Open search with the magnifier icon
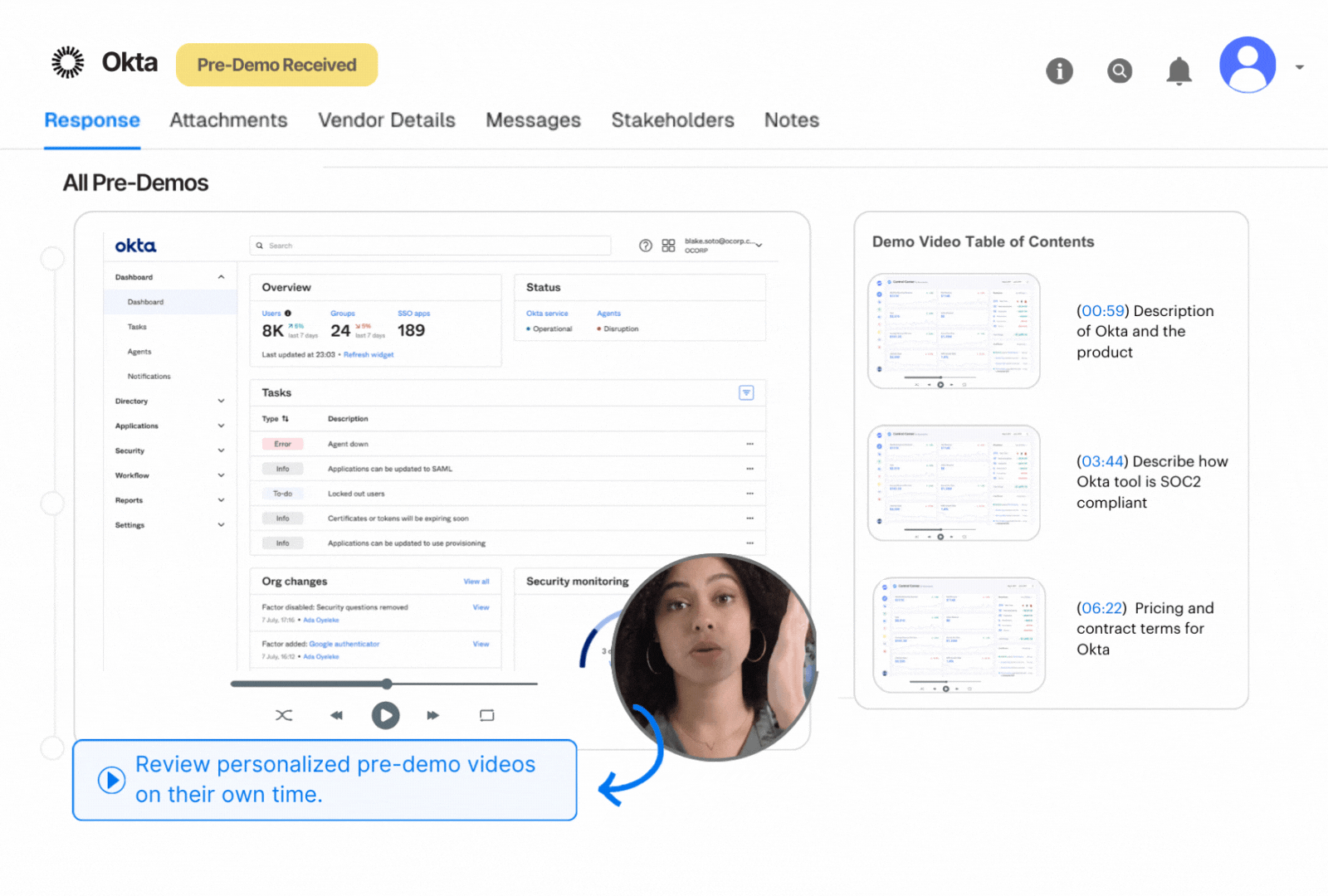 (x=1120, y=71)
